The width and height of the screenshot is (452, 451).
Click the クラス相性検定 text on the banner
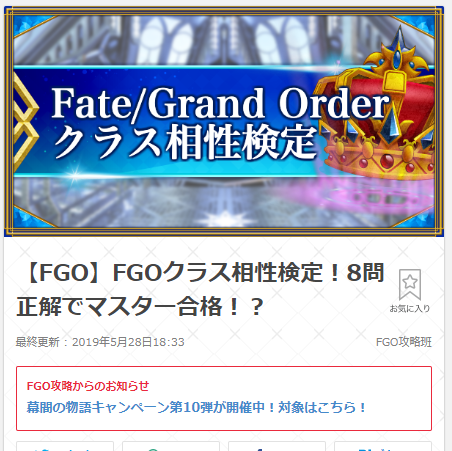coord(185,142)
